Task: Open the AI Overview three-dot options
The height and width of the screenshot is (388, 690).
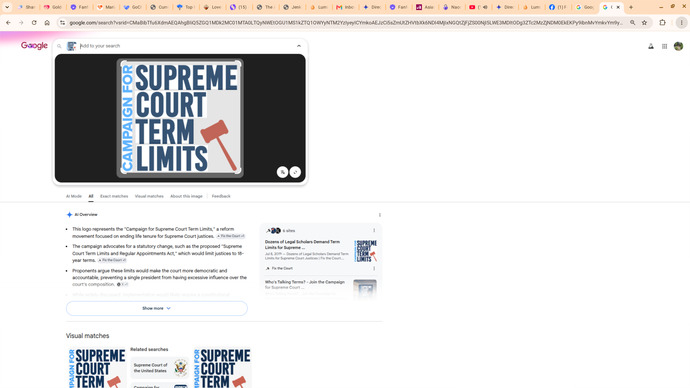Action: coord(380,215)
